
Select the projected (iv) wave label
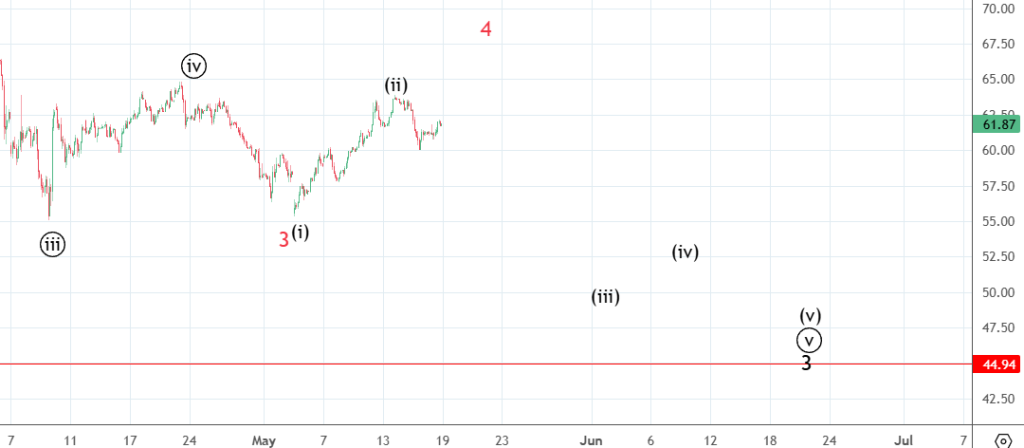685,252
